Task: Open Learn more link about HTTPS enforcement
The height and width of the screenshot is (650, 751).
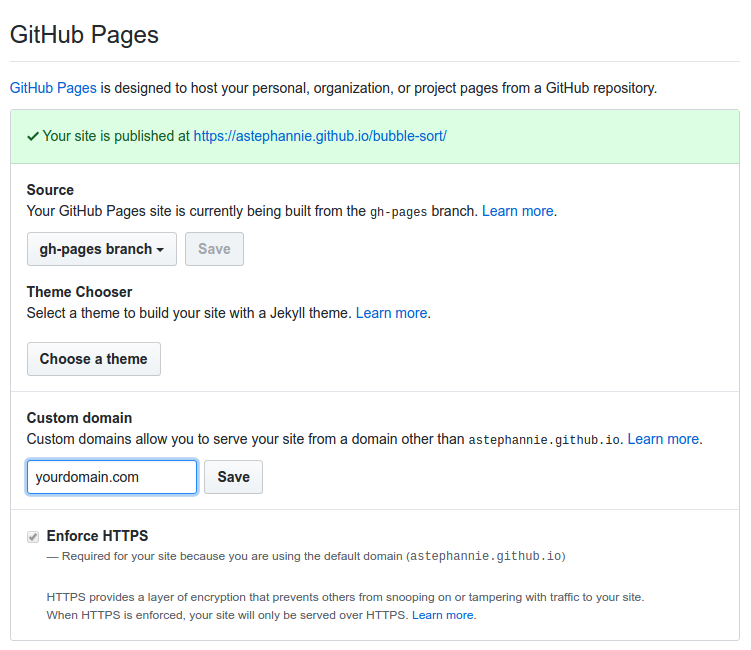Action: pyautogui.click(x=443, y=615)
